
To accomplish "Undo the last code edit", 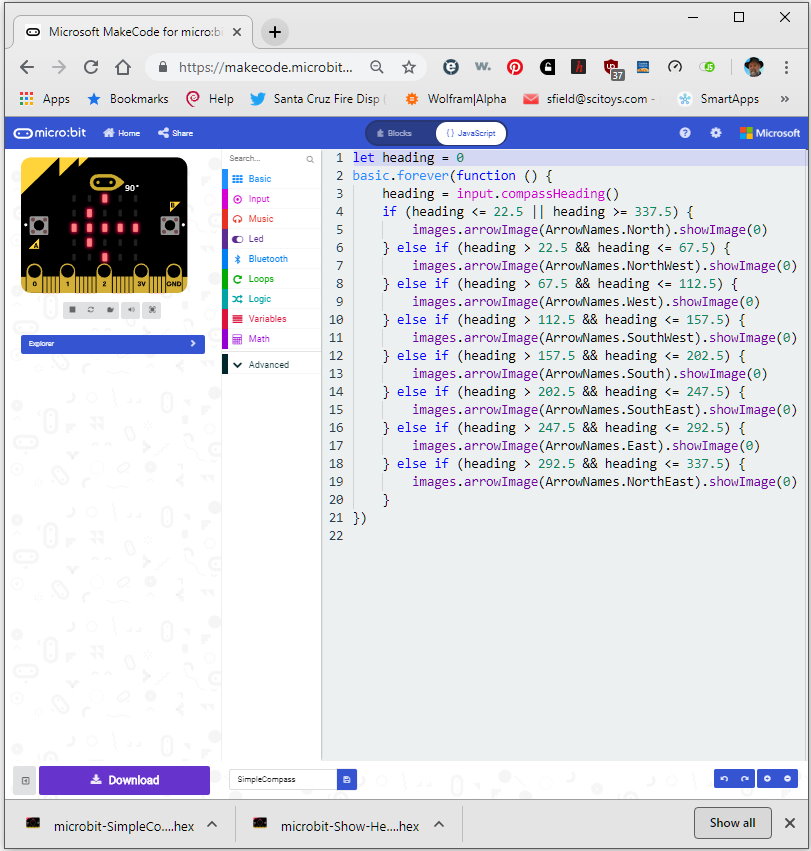I will [724, 778].
